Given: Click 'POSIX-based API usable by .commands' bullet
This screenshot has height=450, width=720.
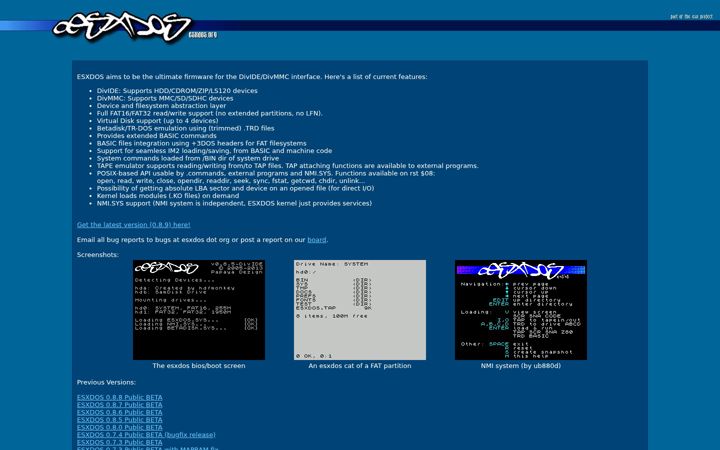Looking at the screenshot, I should (266, 173).
